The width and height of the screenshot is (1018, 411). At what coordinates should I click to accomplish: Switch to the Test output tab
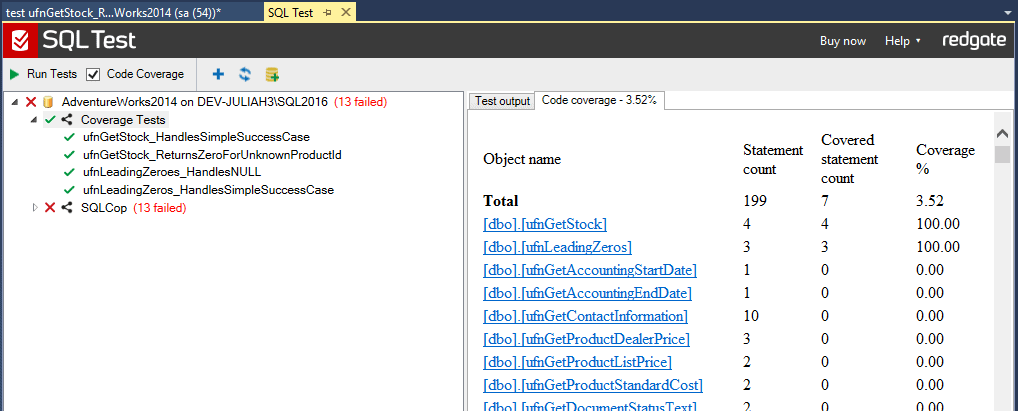503,101
